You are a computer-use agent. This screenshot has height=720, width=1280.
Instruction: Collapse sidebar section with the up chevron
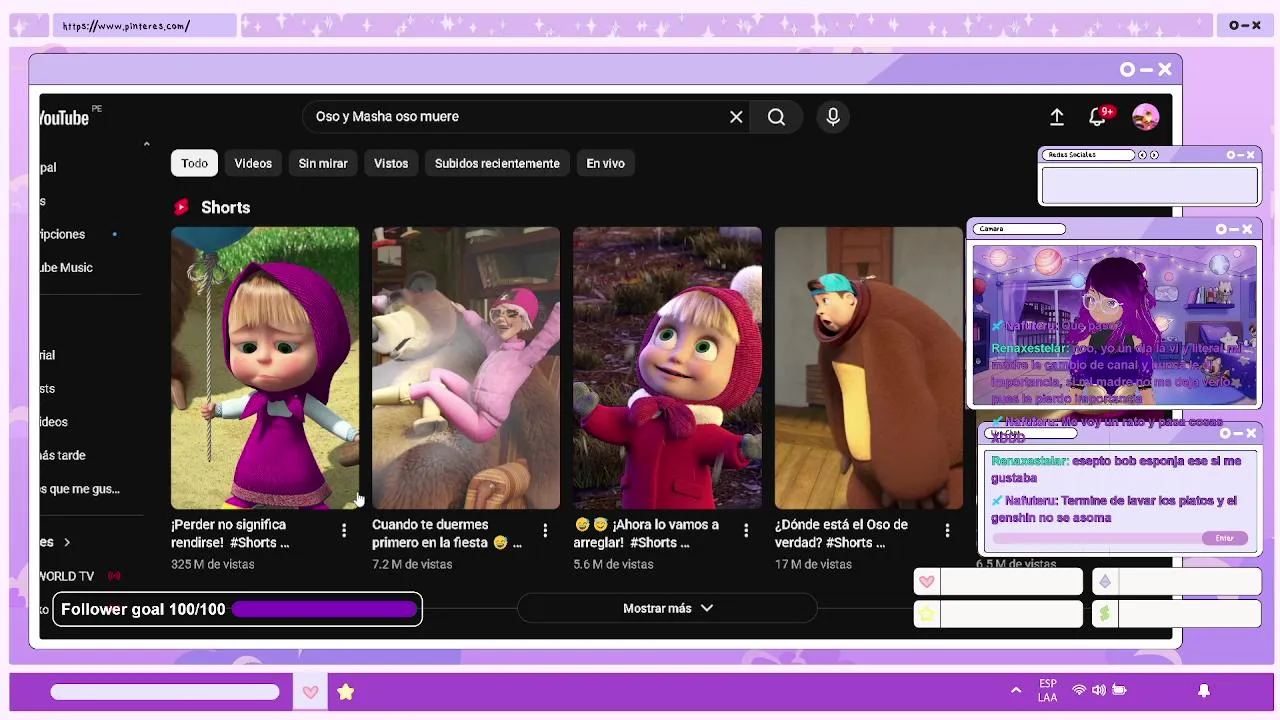(x=146, y=145)
